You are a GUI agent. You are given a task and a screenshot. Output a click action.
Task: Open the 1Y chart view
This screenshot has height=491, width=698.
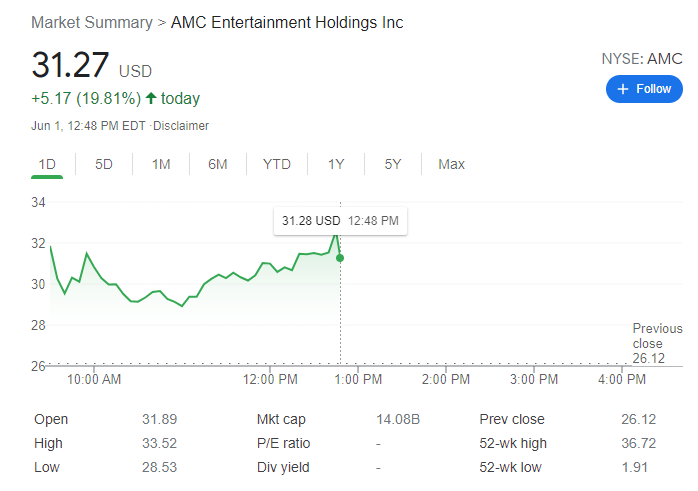336,164
